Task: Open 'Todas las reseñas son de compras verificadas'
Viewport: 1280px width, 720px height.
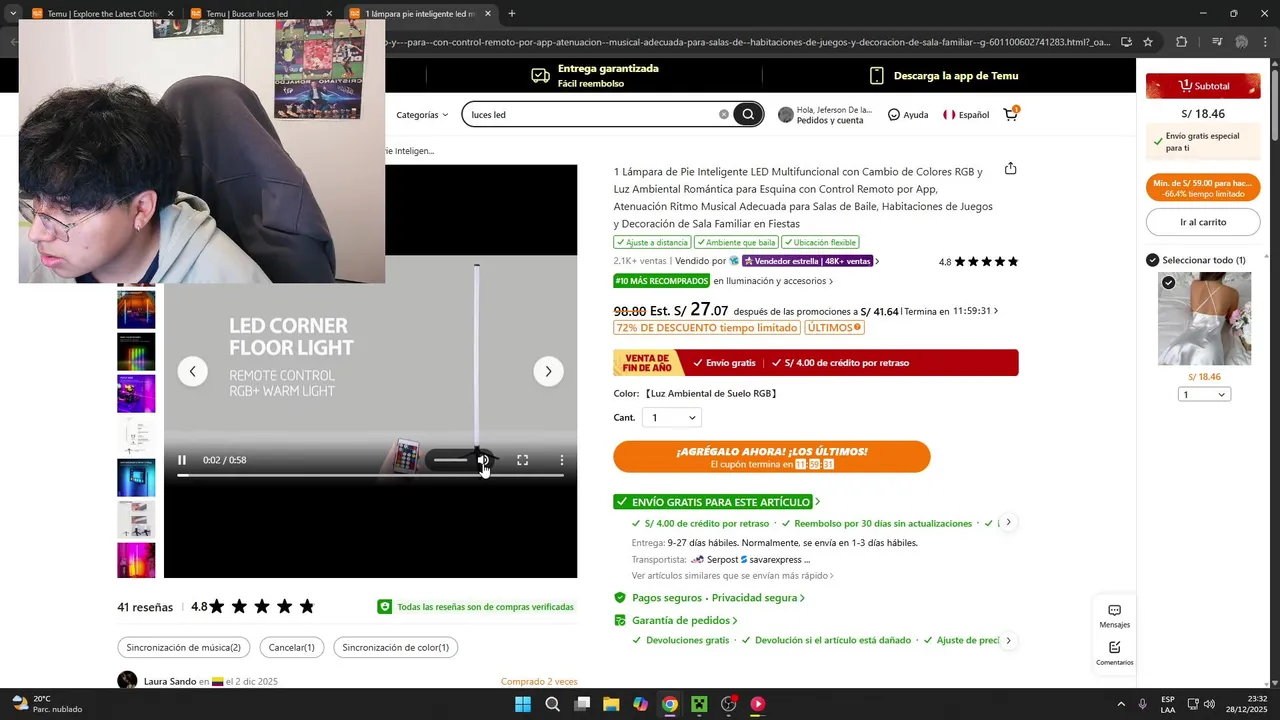Action: click(x=476, y=607)
